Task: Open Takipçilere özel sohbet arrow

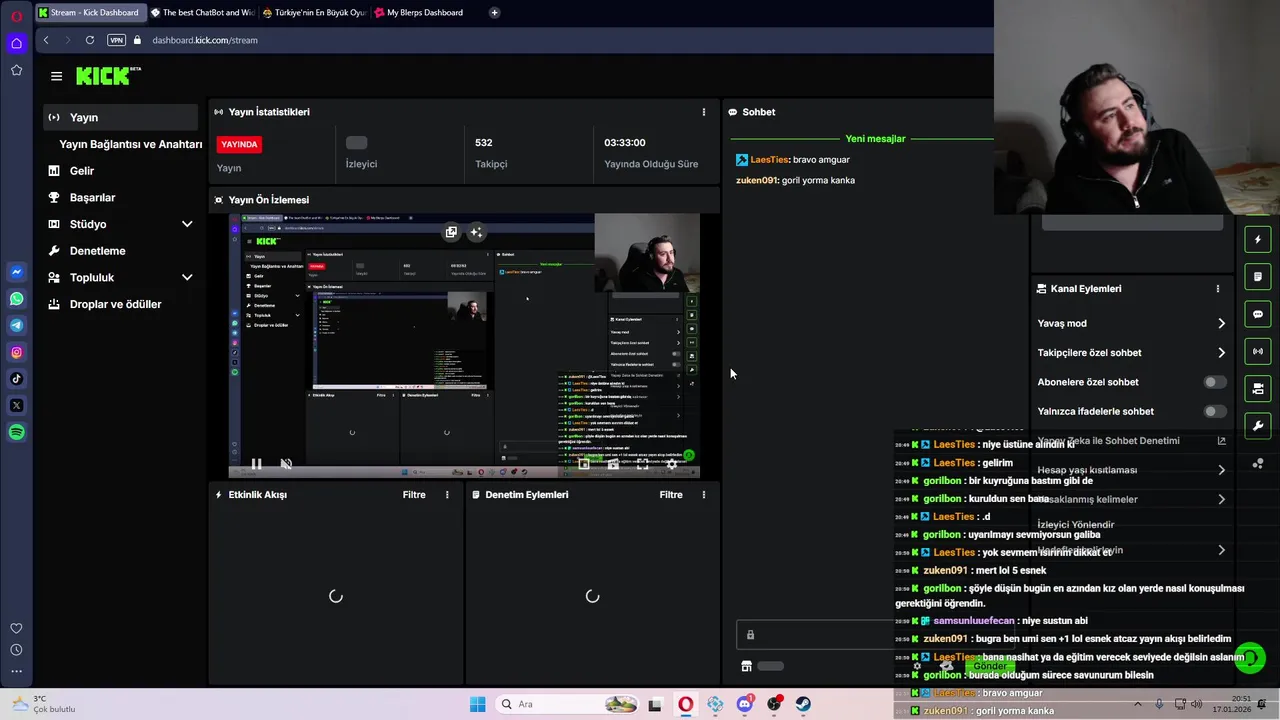Action: point(1221,353)
